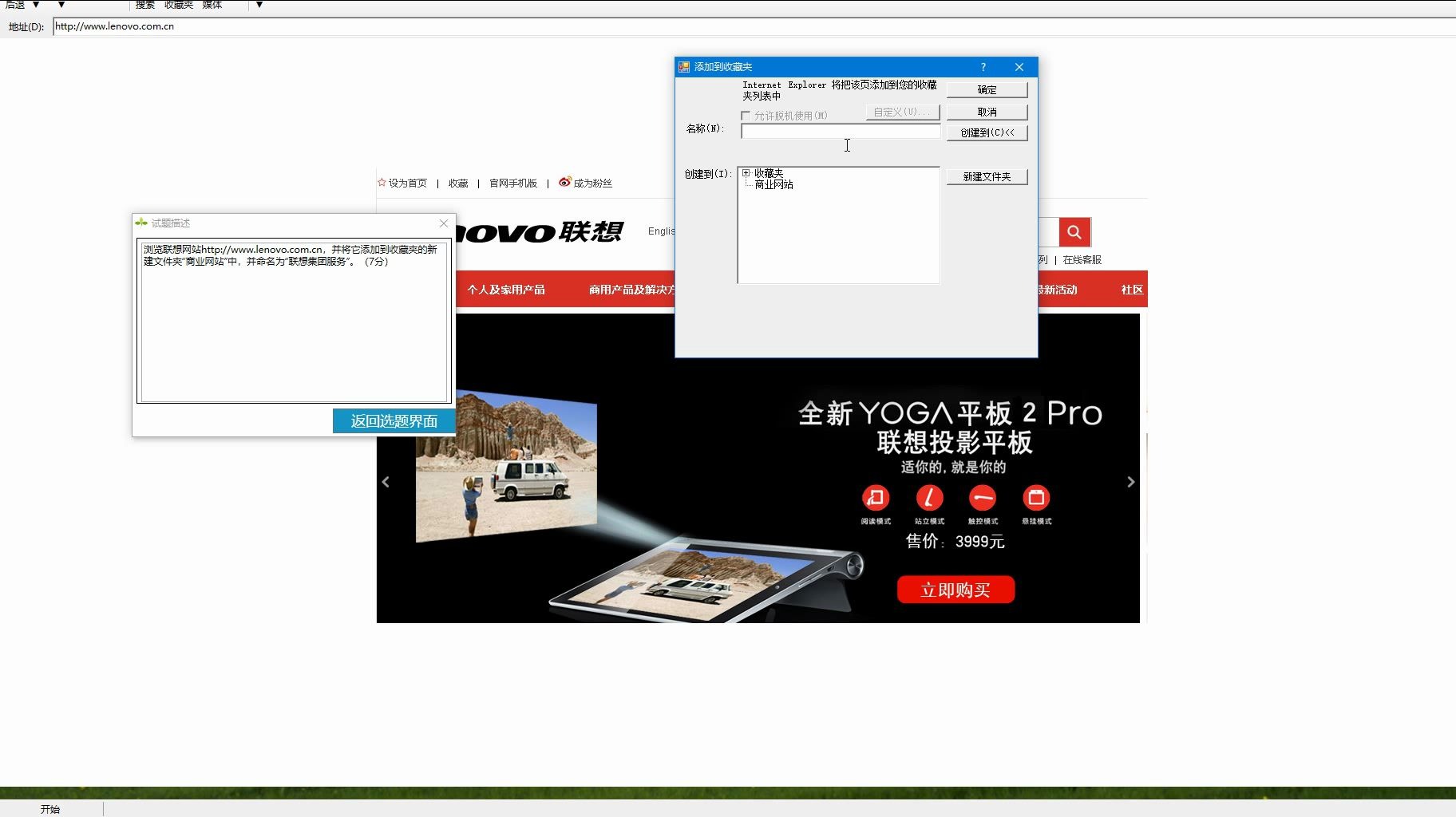Go to the previous banner slide arrow
This screenshot has width=1456, height=817.
pyautogui.click(x=386, y=482)
